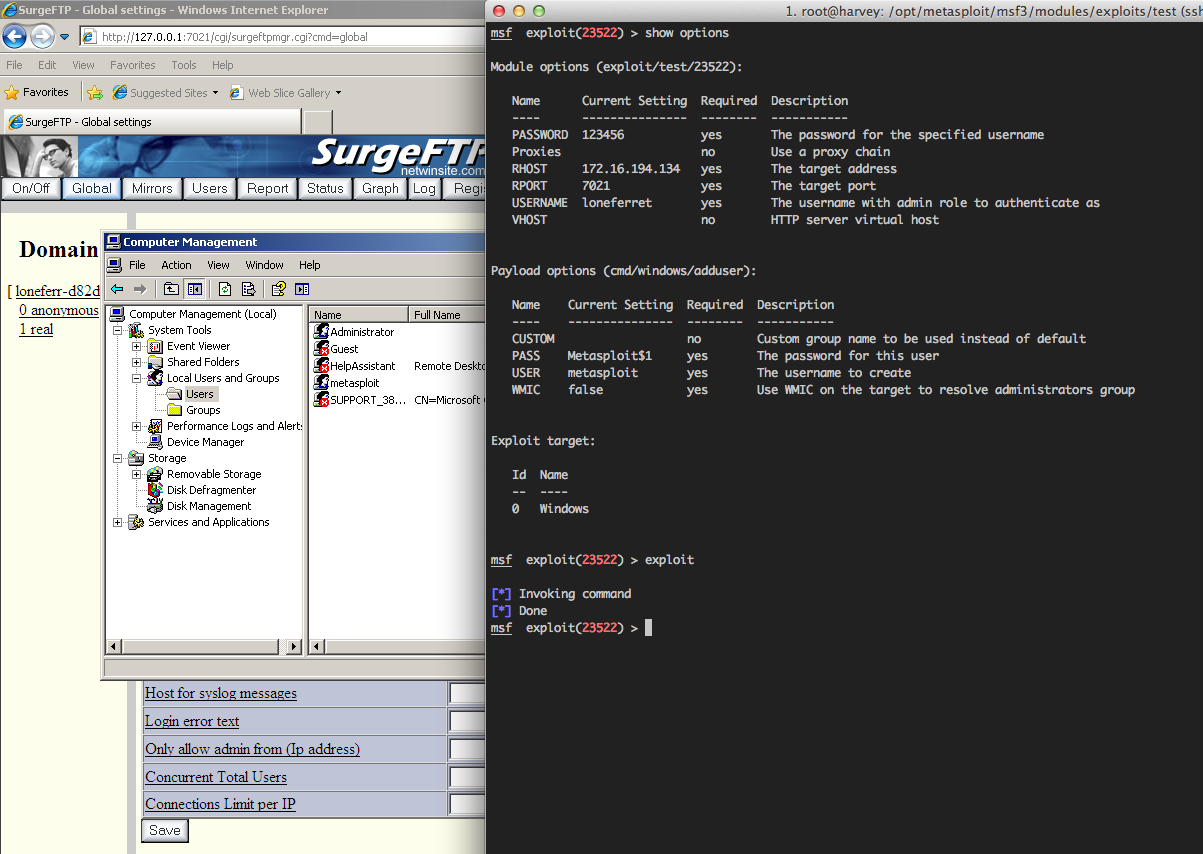Click the Administrator user icon
This screenshot has height=854, width=1203.
322,331
